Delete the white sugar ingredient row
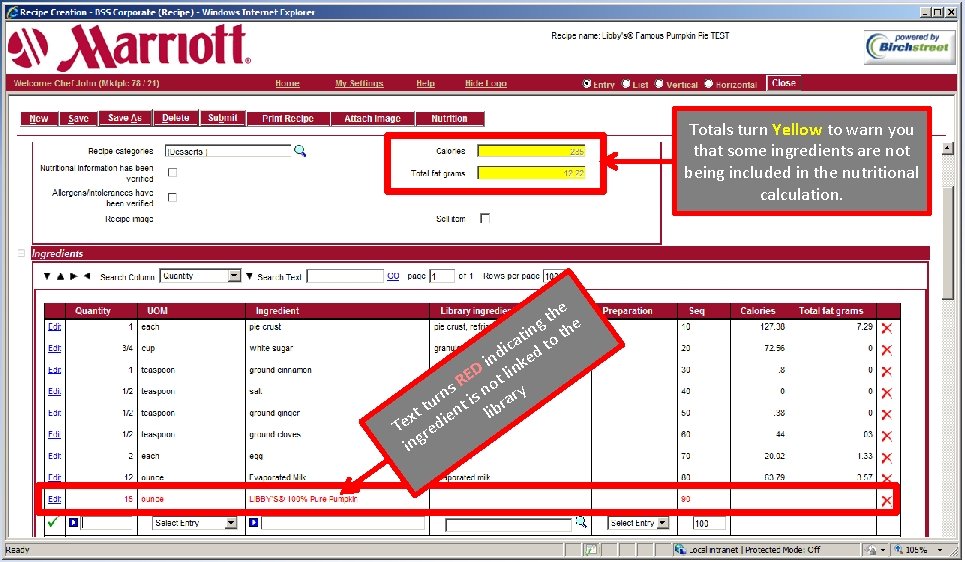This screenshot has width=965, height=562. pyautogui.click(x=886, y=350)
